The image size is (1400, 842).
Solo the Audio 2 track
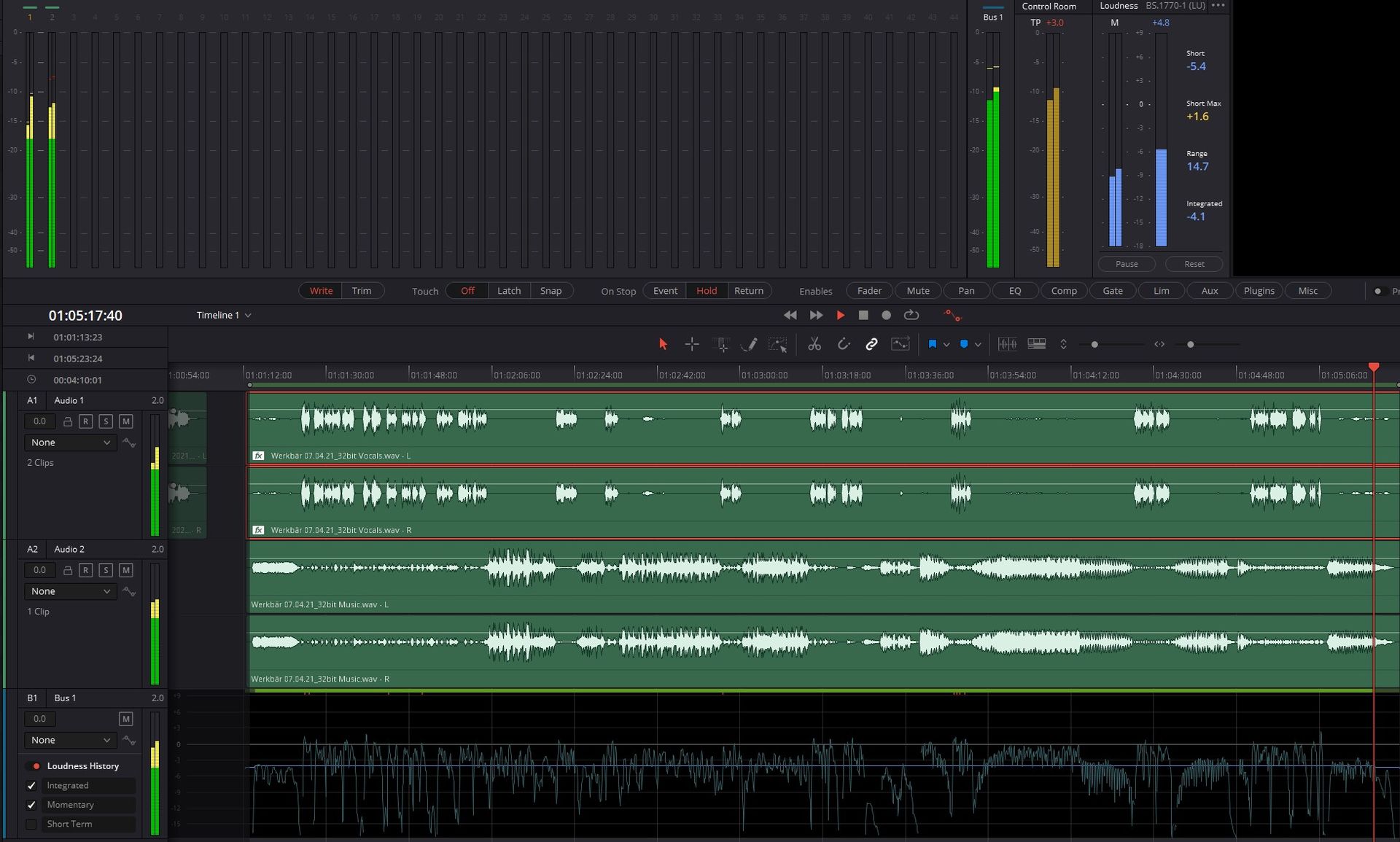pyautogui.click(x=106, y=570)
